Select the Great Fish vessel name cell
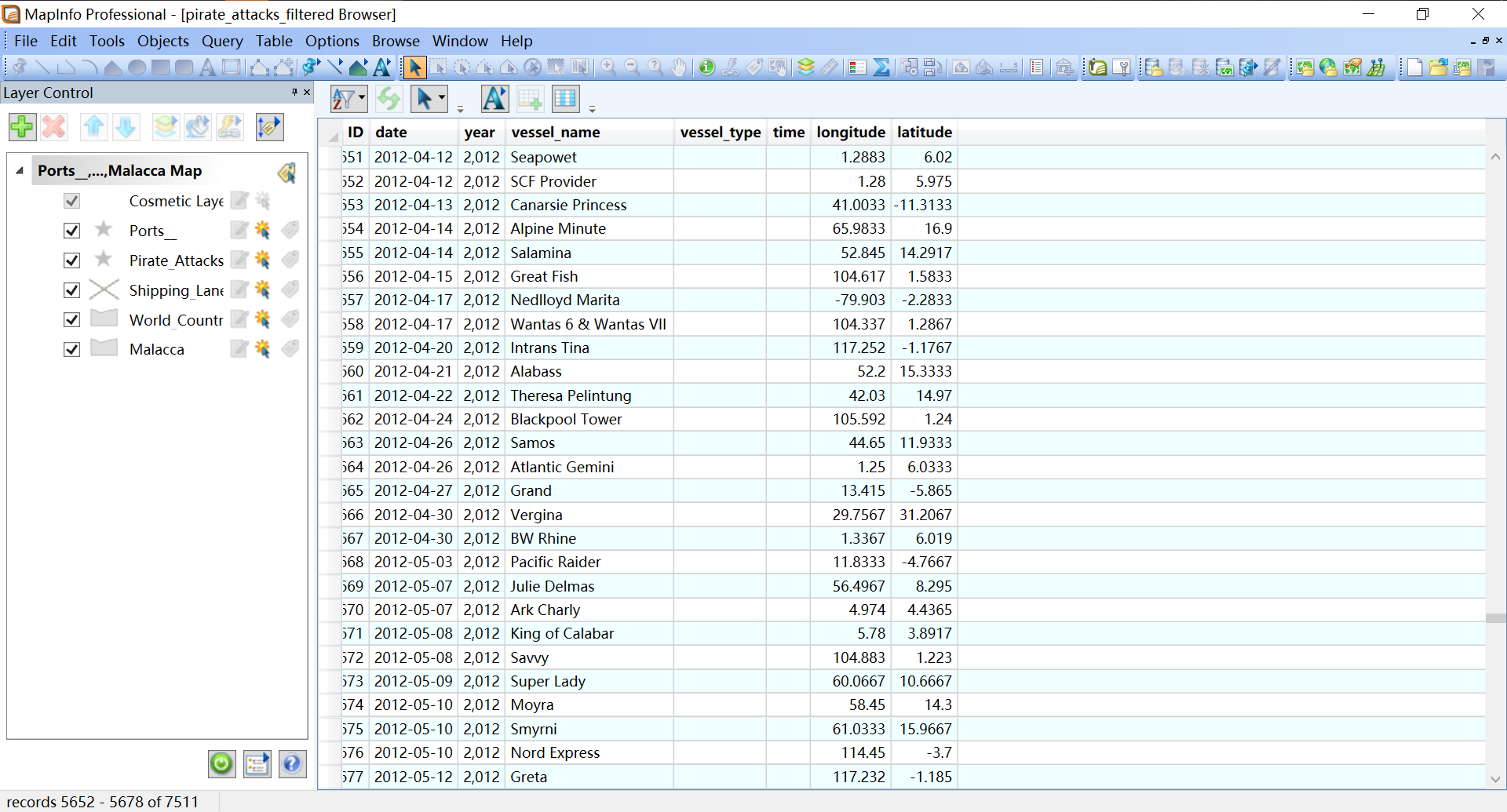Image resolution: width=1507 pixels, height=812 pixels. point(589,276)
